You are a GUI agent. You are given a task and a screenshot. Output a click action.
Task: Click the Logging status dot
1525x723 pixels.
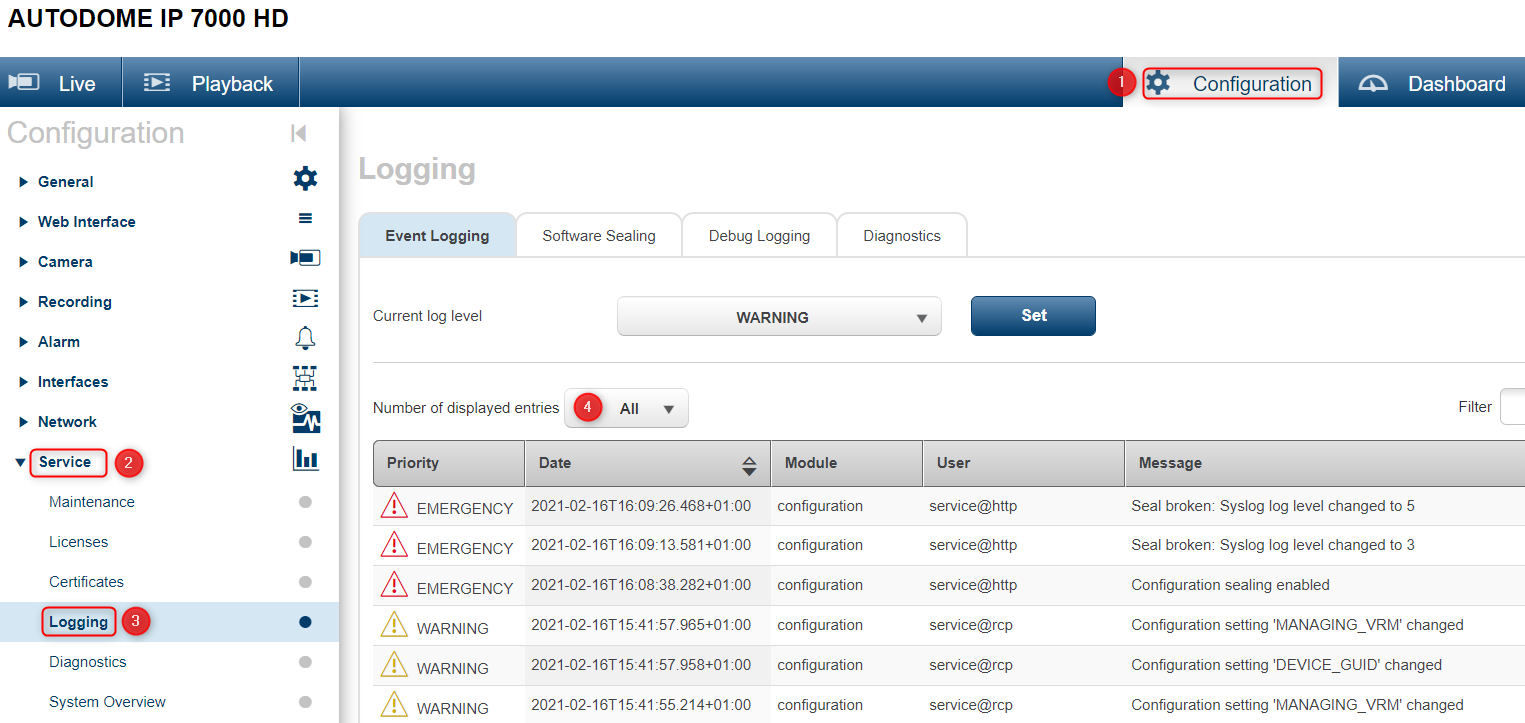(x=305, y=622)
